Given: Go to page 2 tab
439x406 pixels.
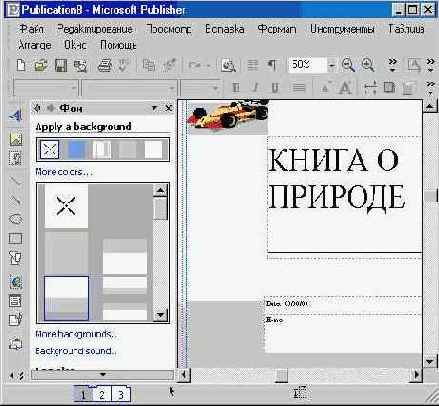Looking at the screenshot, I should pos(101,395).
